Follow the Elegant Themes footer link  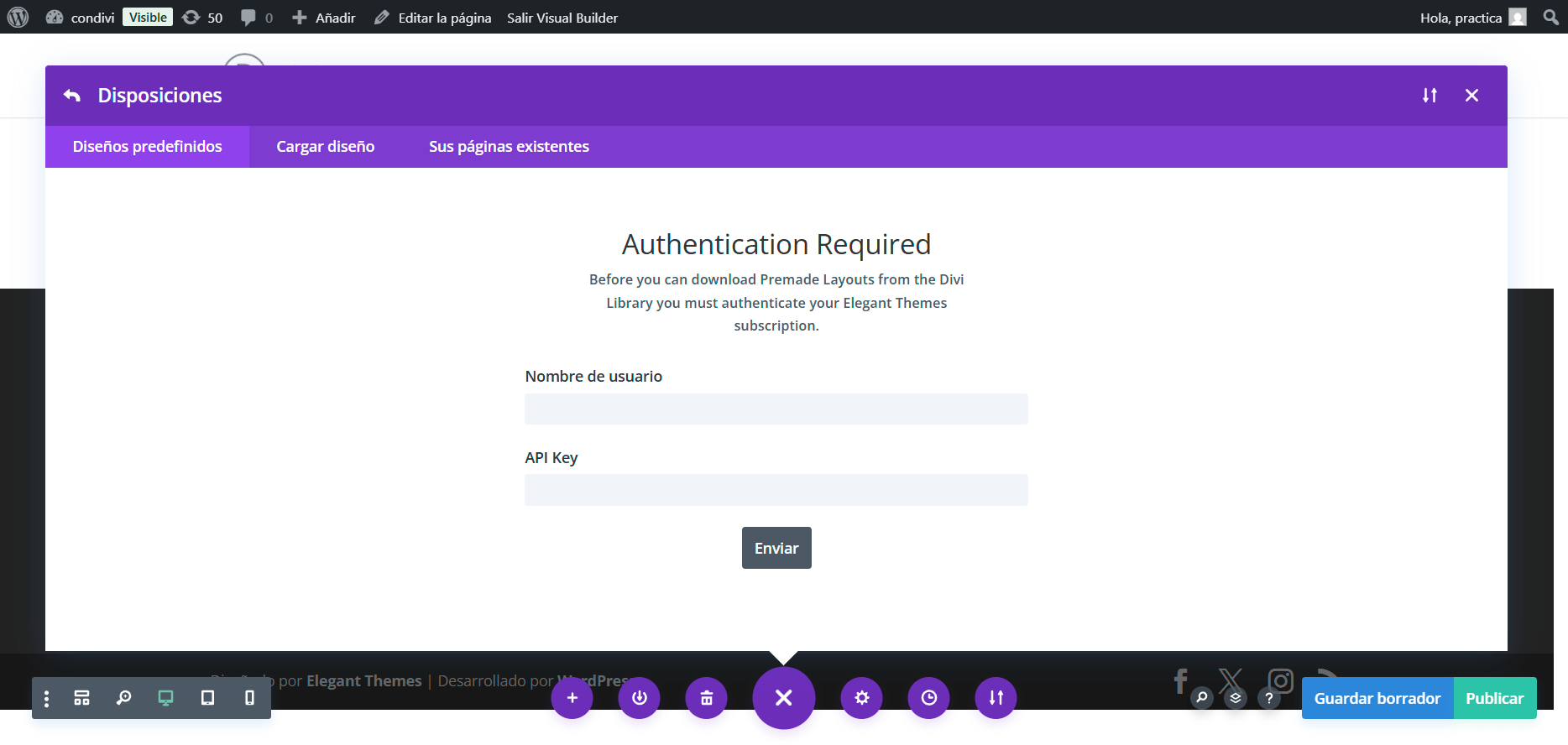click(364, 681)
